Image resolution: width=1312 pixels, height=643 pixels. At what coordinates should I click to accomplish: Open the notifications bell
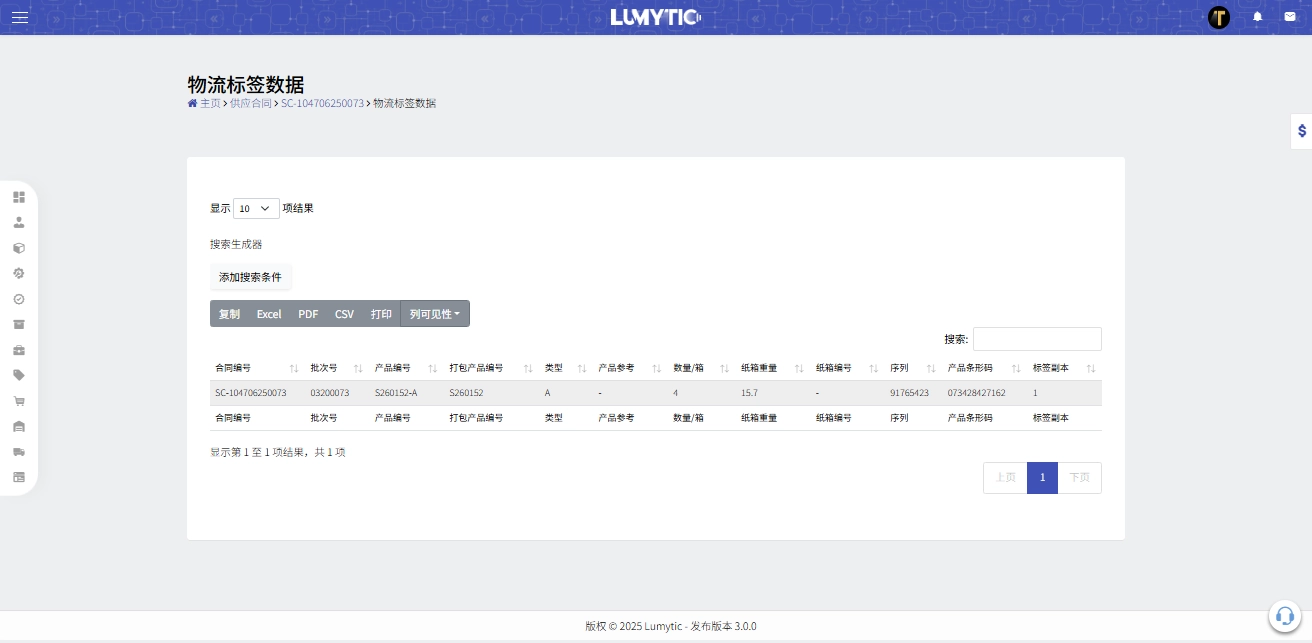(1258, 17)
